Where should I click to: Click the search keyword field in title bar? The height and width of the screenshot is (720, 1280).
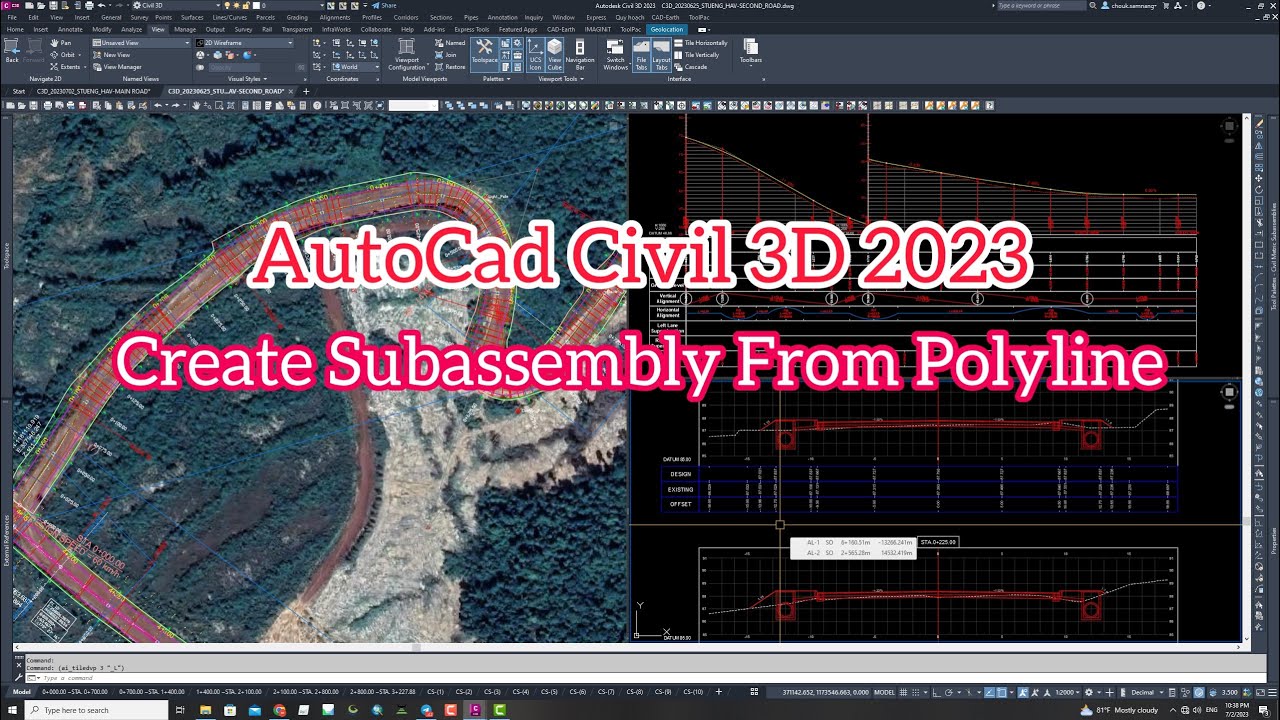click(x=1041, y=6)
